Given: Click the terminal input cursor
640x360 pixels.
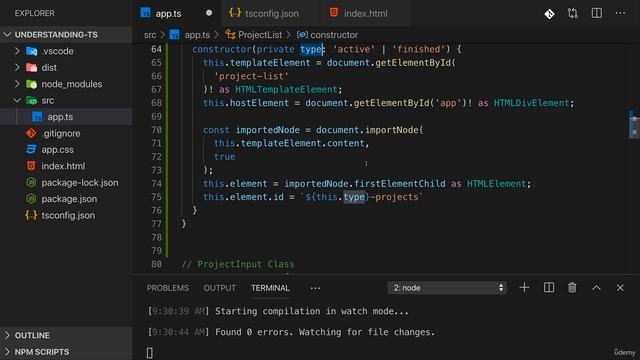Looking at the screenshot, I should (149, 353).
